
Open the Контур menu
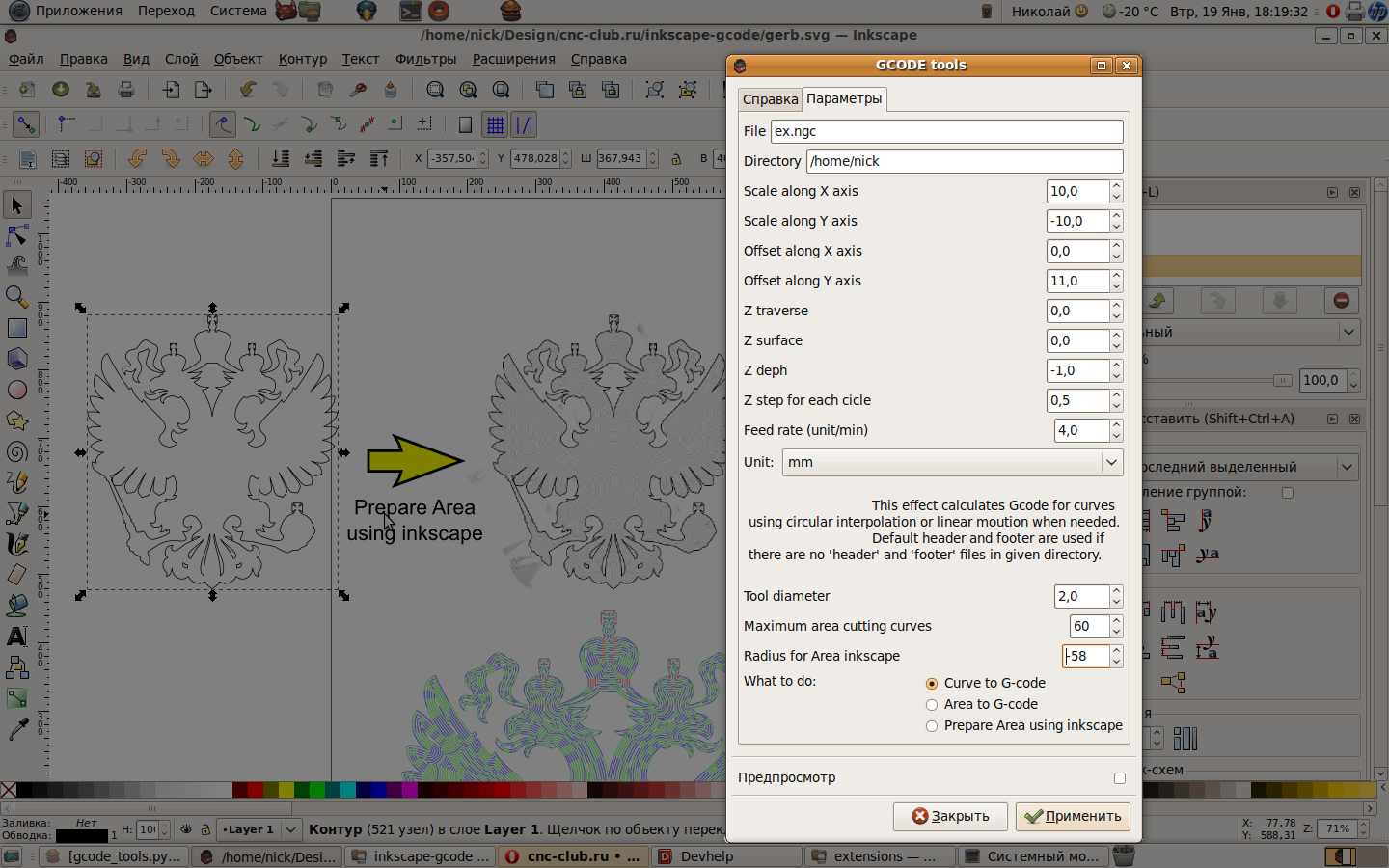coord(303,59)
